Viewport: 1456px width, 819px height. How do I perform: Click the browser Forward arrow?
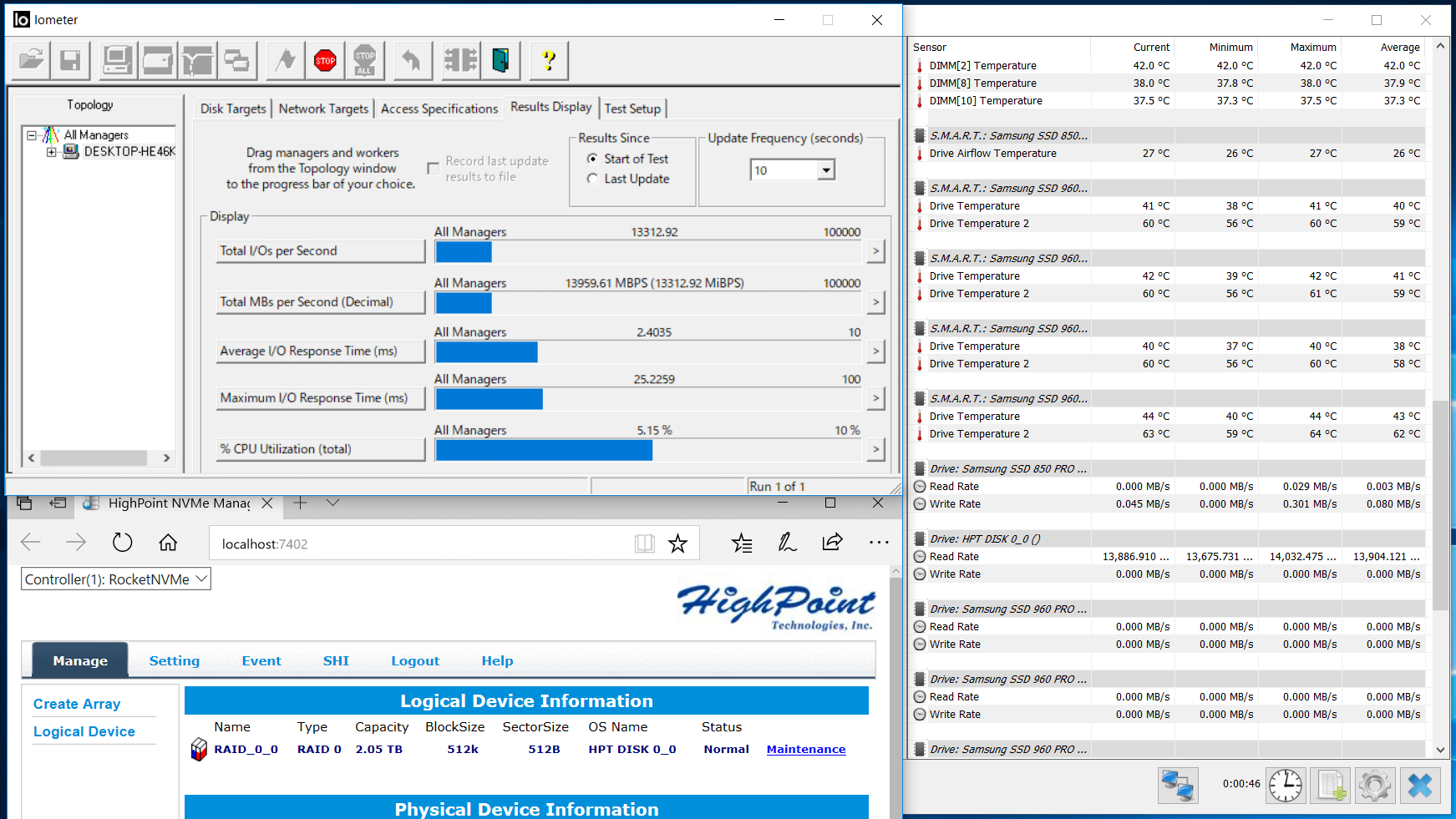pos(76,543)
